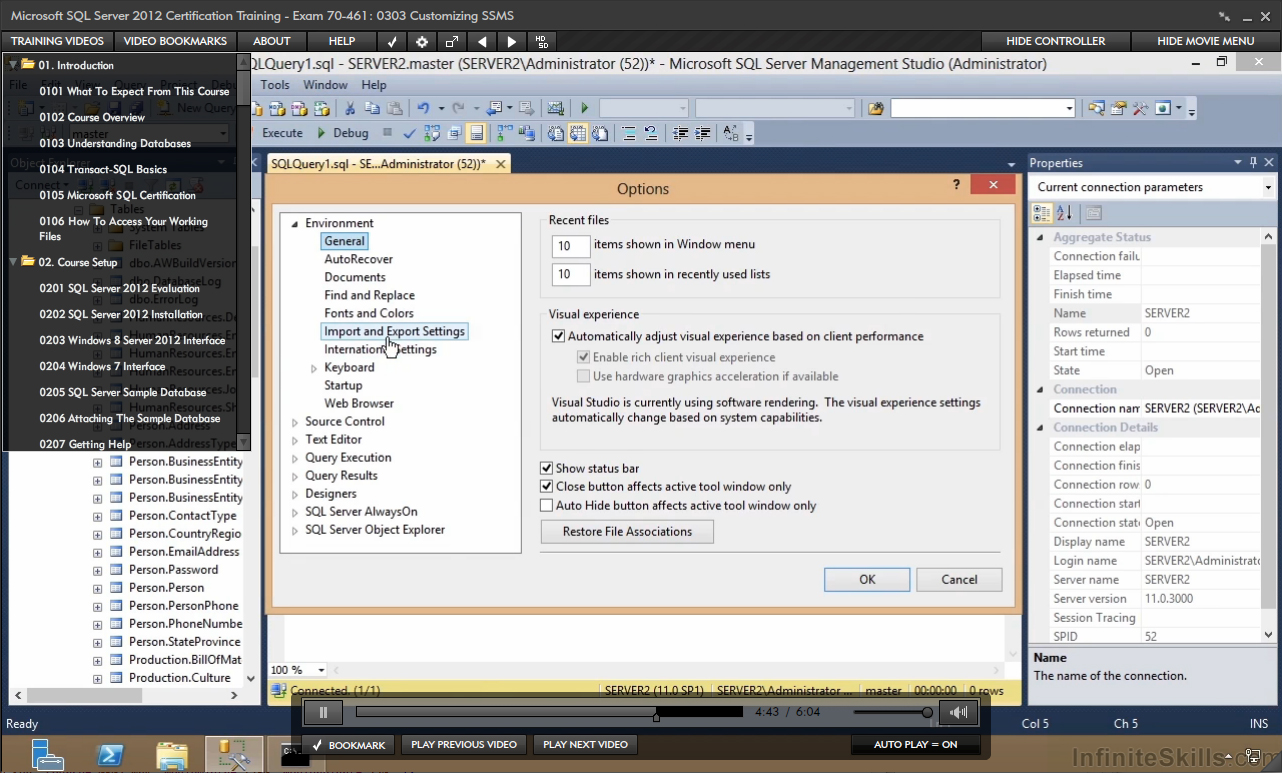Pause the video with the pause button

[323, 713]
